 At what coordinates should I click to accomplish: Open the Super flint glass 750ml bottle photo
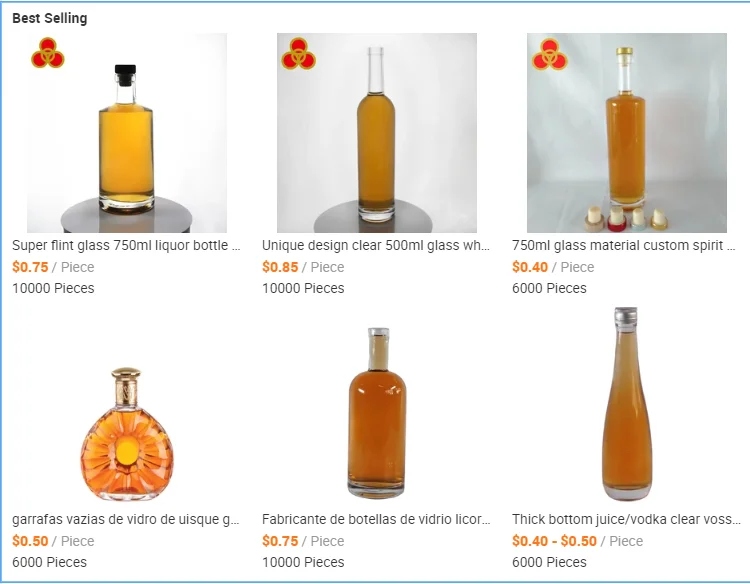tap(127, 132)
